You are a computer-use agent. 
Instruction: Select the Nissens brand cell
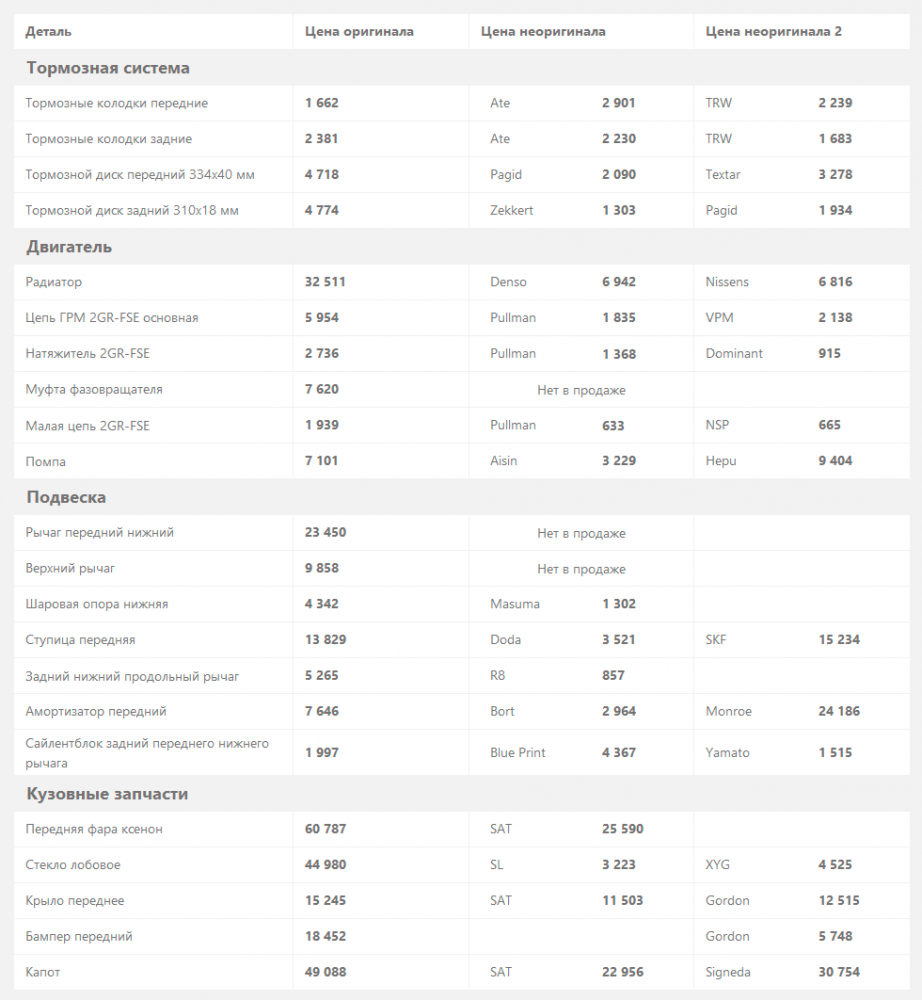pos(727,282)
